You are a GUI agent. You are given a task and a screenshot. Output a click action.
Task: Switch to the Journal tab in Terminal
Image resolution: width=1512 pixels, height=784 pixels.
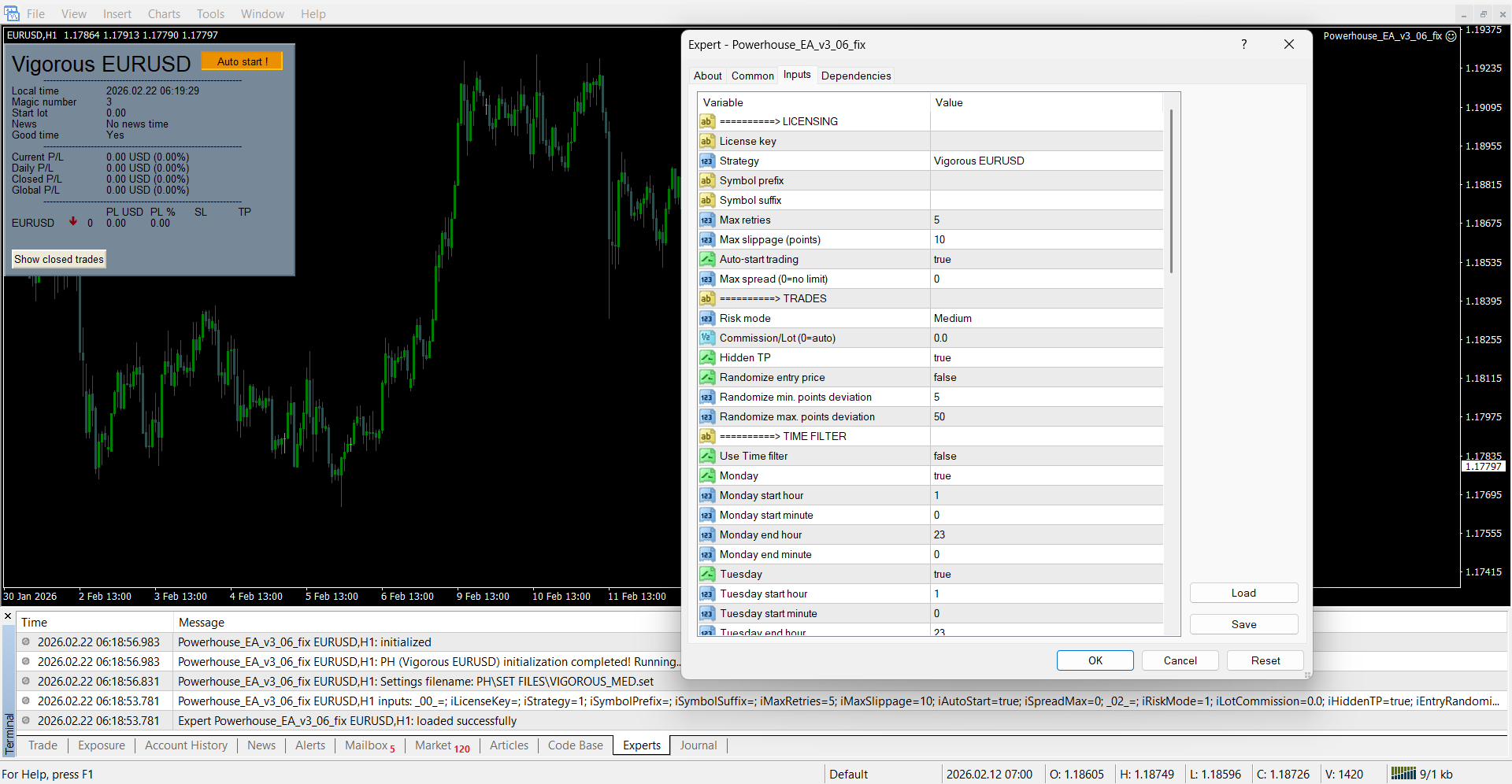[x=698, y=745]
